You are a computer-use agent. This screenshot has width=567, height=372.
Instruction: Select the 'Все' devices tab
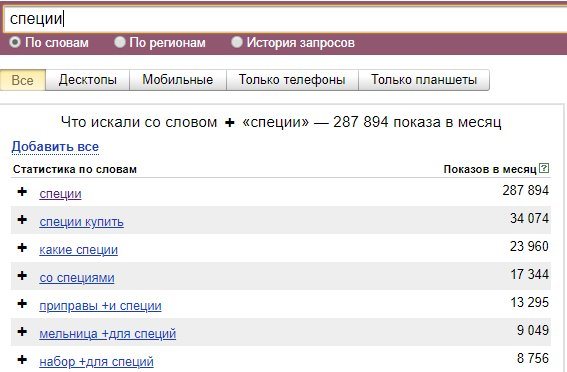coord(22,80)
